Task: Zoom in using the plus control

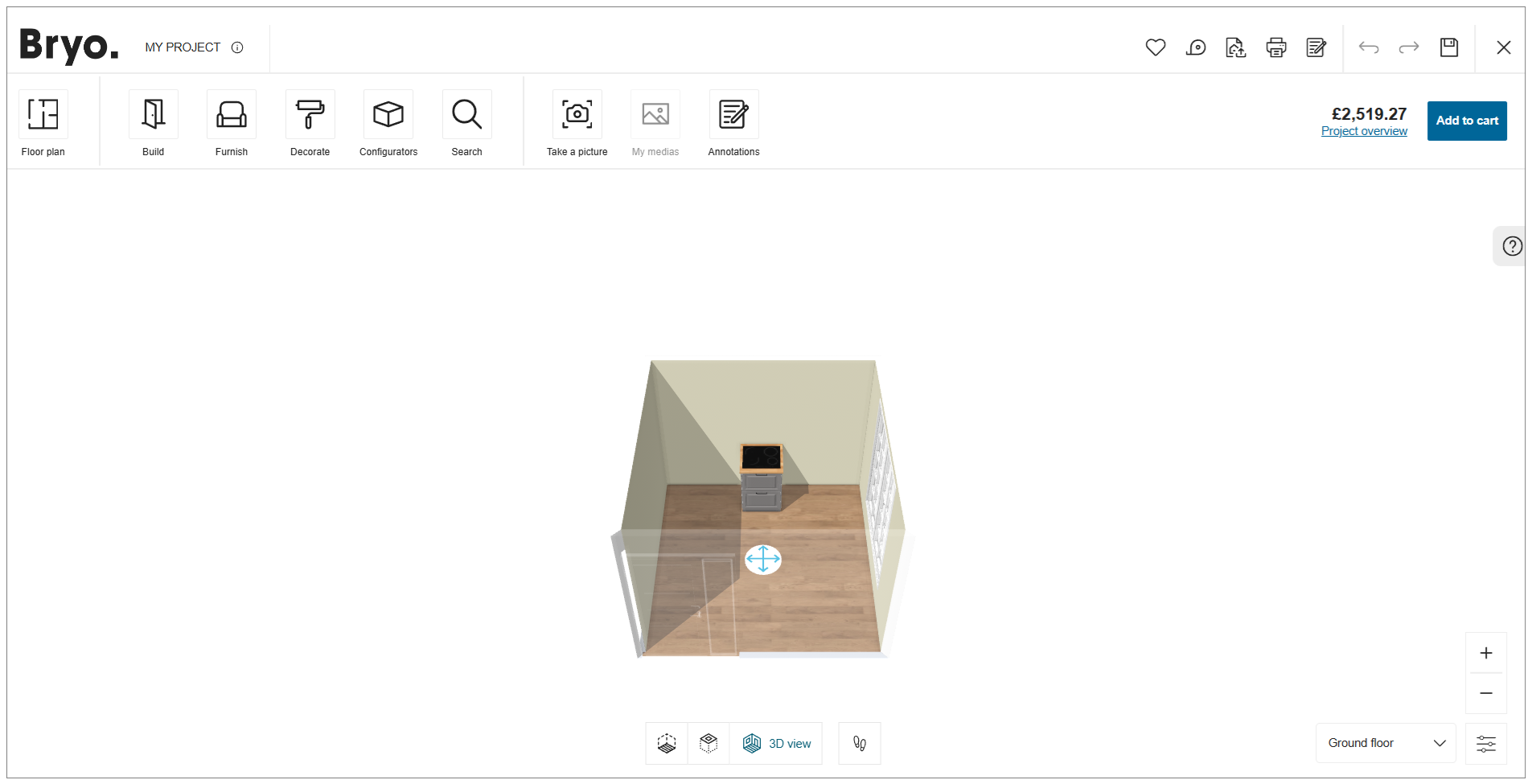Action: (x=1486, y=652)
